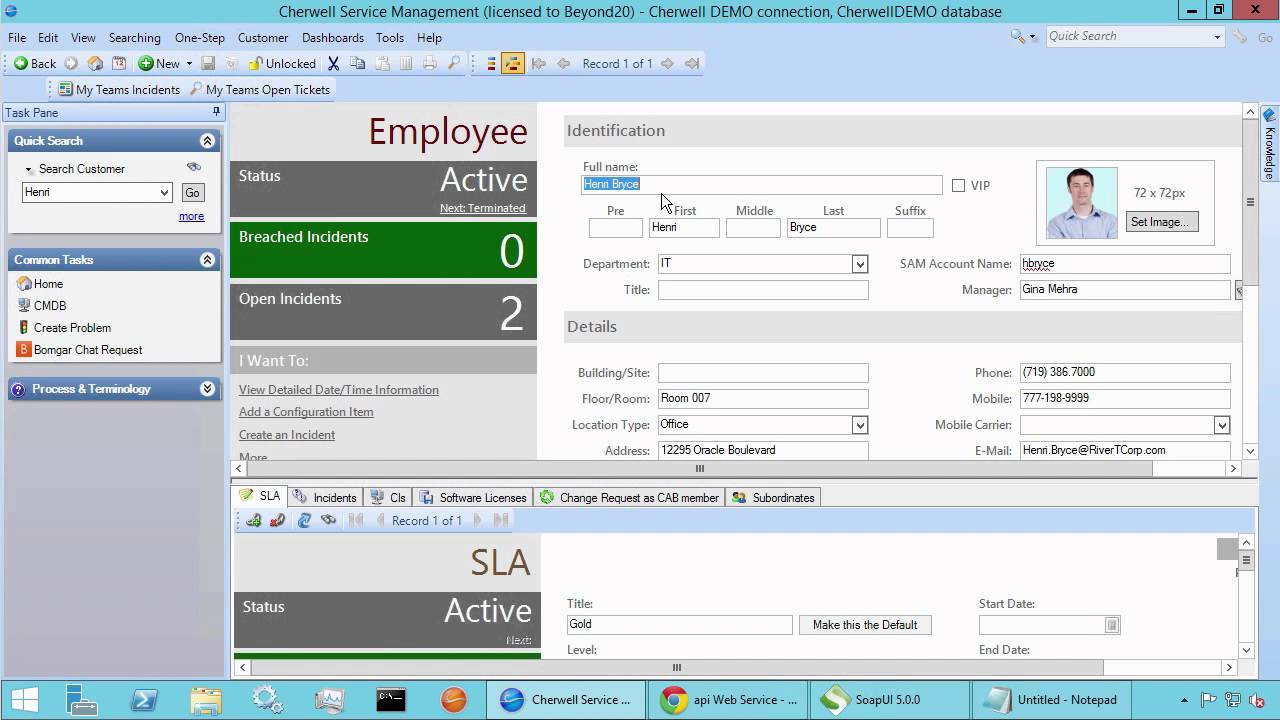Open the File menu

coord(17,37)
